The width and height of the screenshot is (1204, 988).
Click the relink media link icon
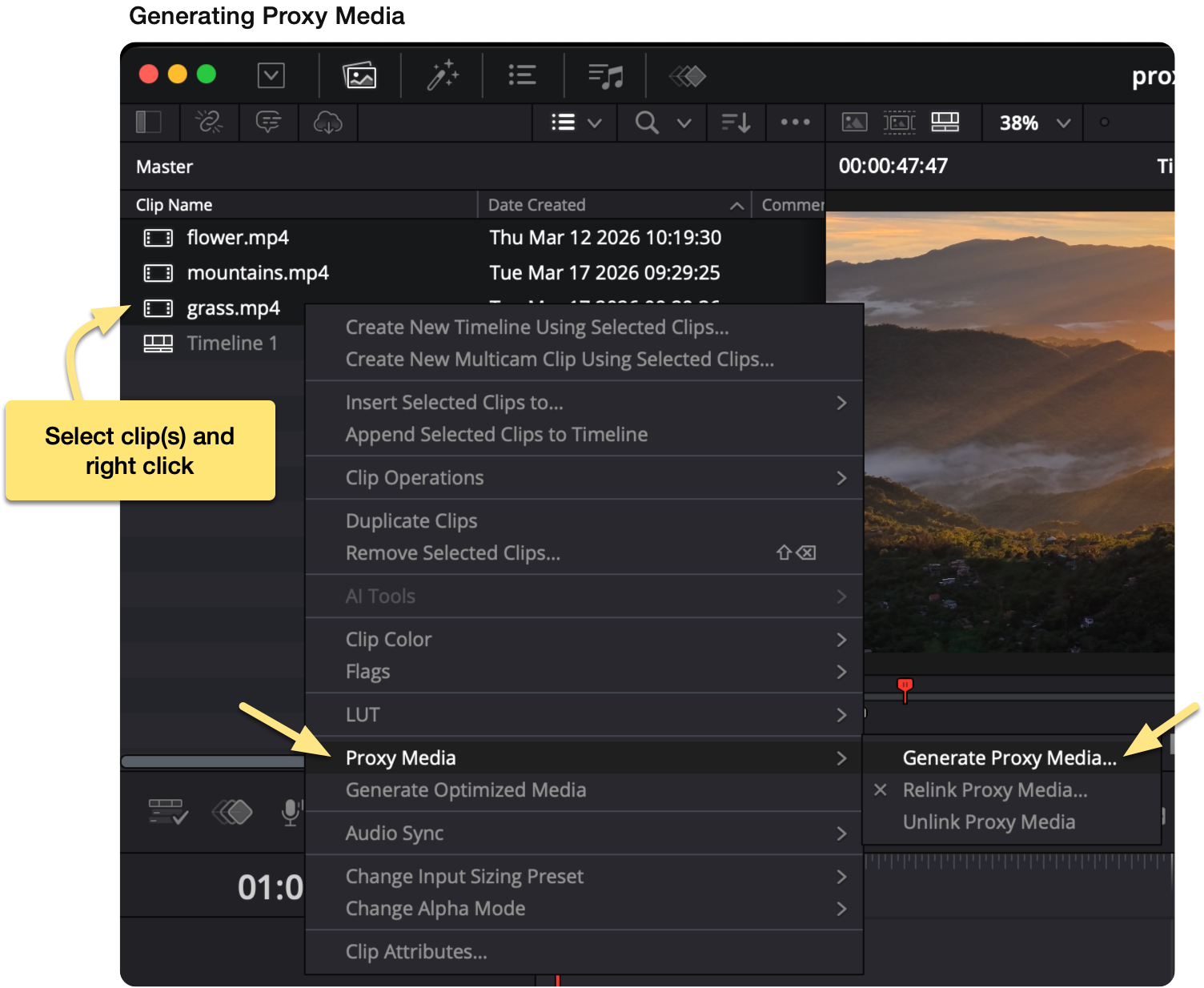(209, 122)
